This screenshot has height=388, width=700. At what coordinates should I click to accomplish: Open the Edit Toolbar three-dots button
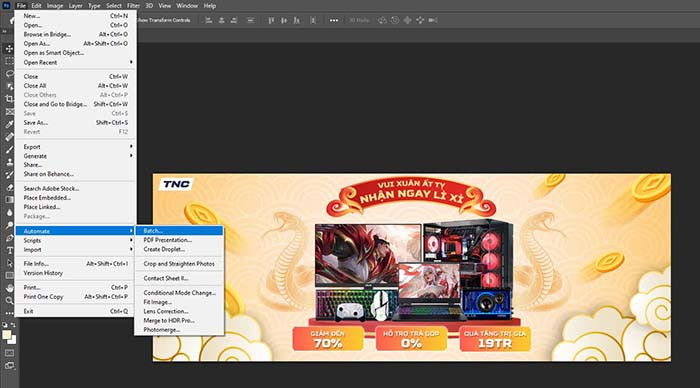pyautogui.click(x=9, y=313)
